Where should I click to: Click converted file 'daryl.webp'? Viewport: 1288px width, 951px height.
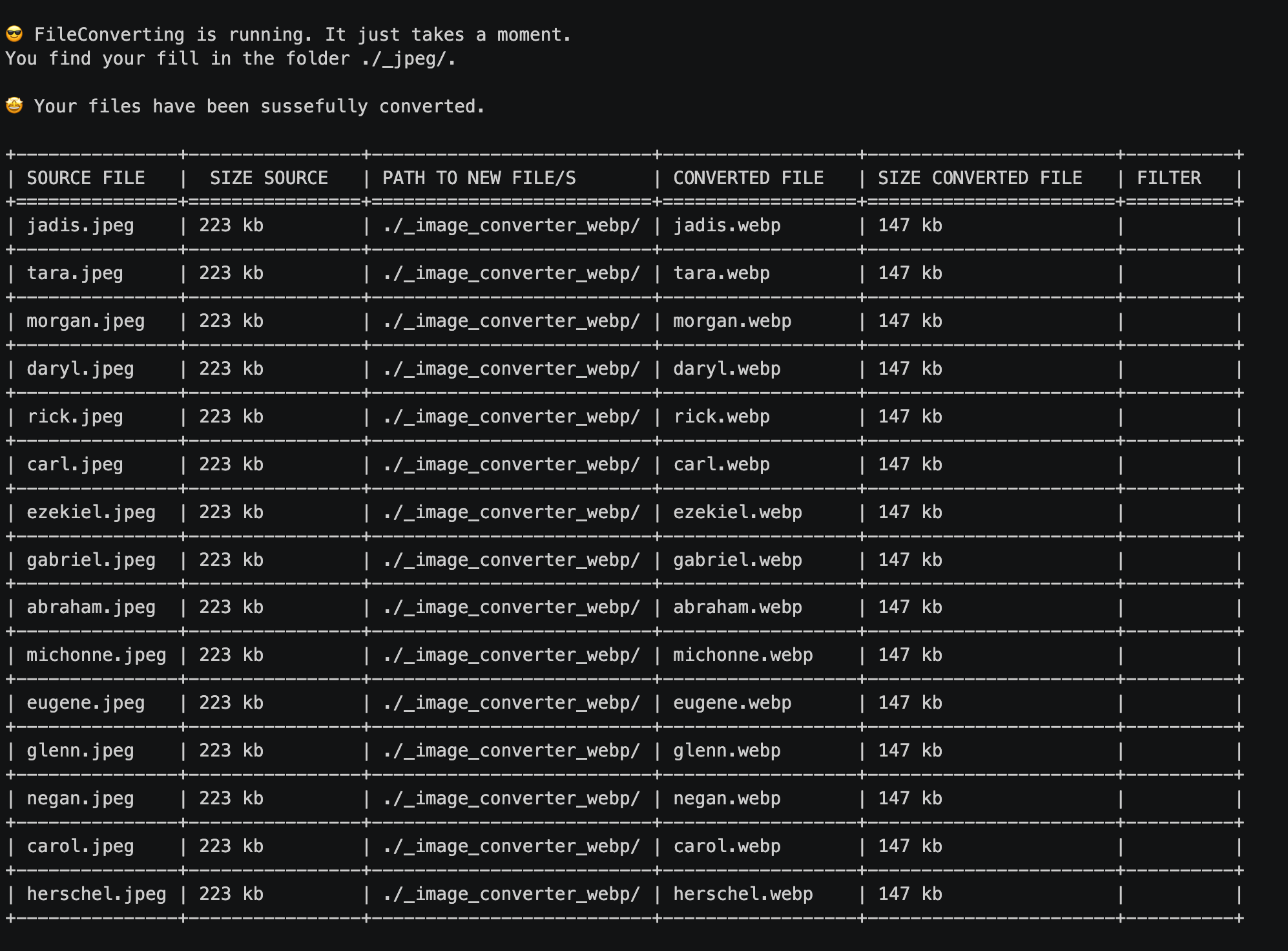click(727, 369)
